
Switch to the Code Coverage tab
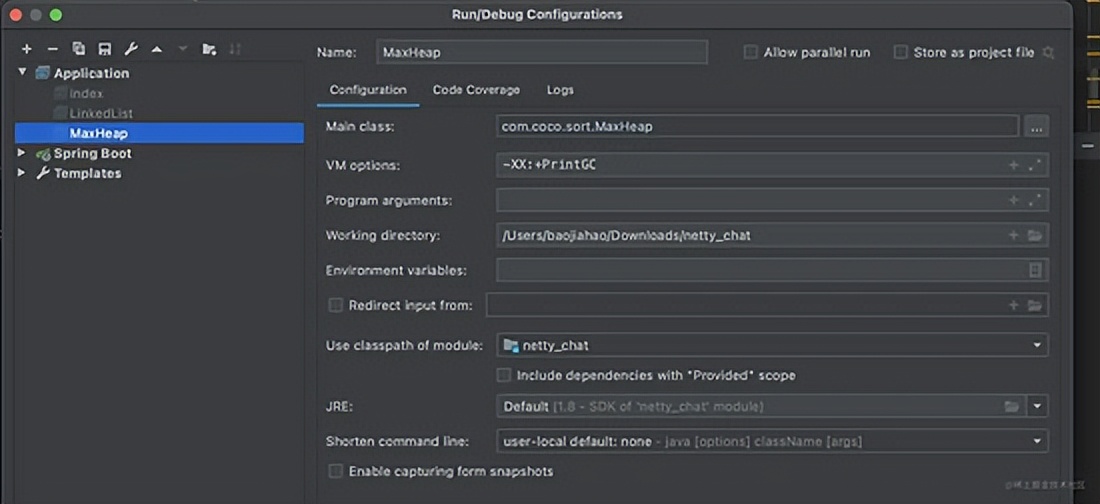(x=476, y=90)
